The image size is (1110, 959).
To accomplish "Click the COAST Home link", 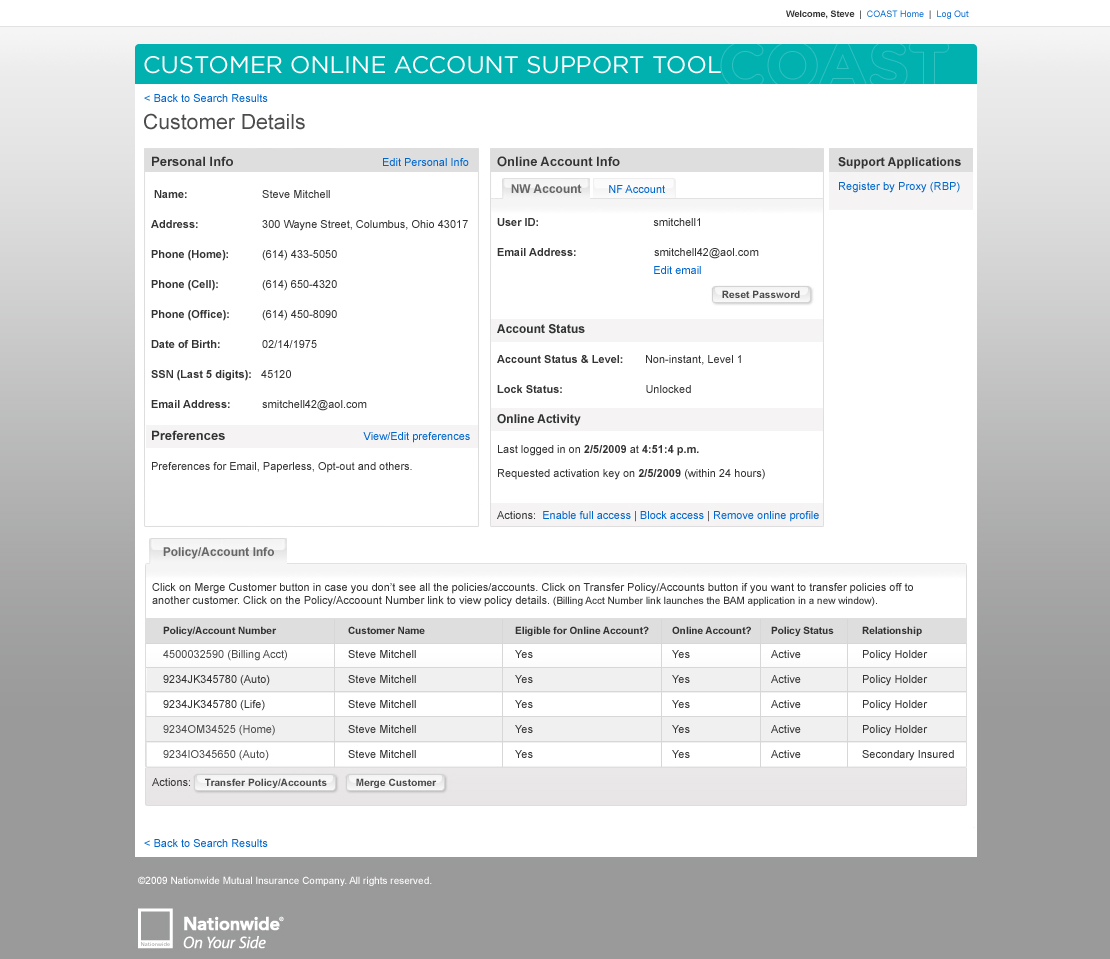I will point(895,13).
